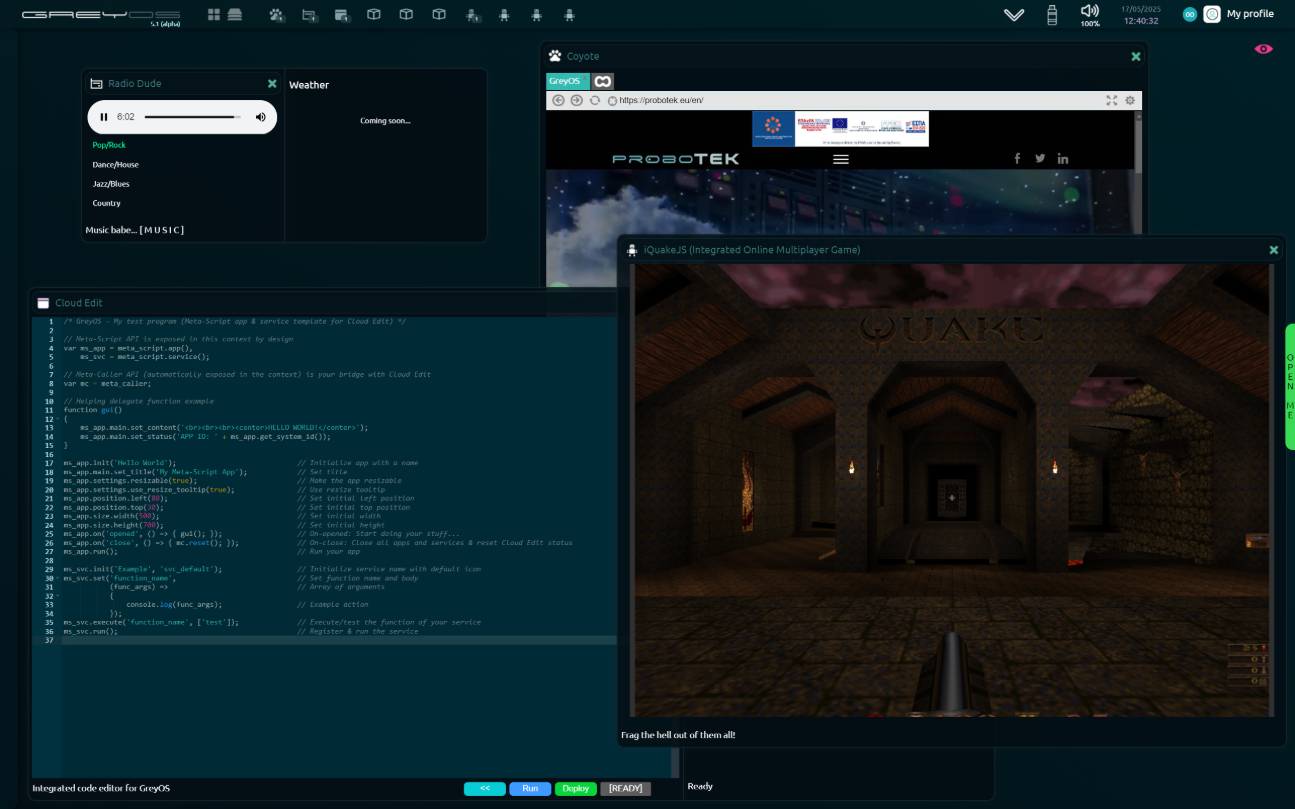Image resolution: width=1295 pixels, height=809 pixels.
Task: Expand the top bar chevron dropdown
Action: (x=1014, y=15)
